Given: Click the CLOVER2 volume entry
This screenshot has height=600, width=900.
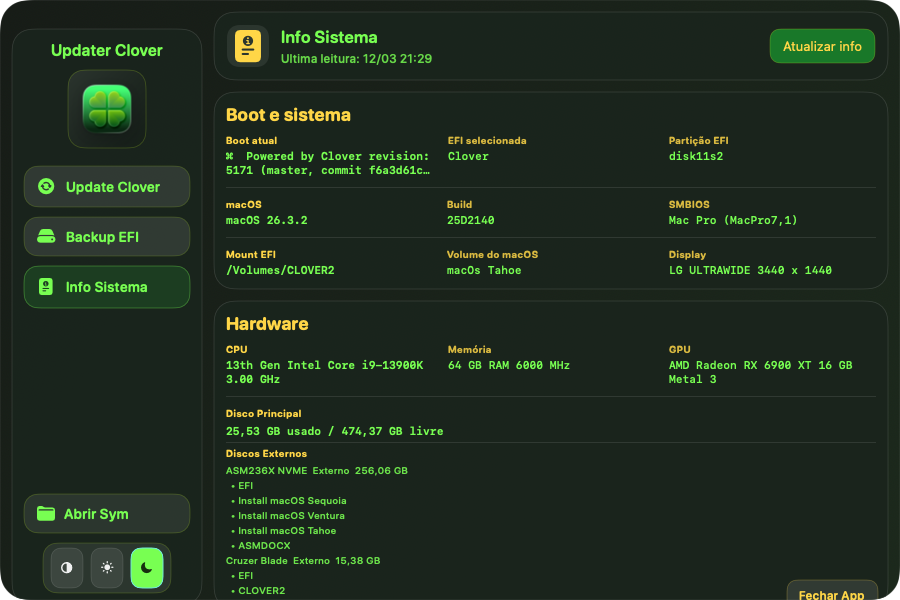Looking at the screenshot, I should click(261, 590).
